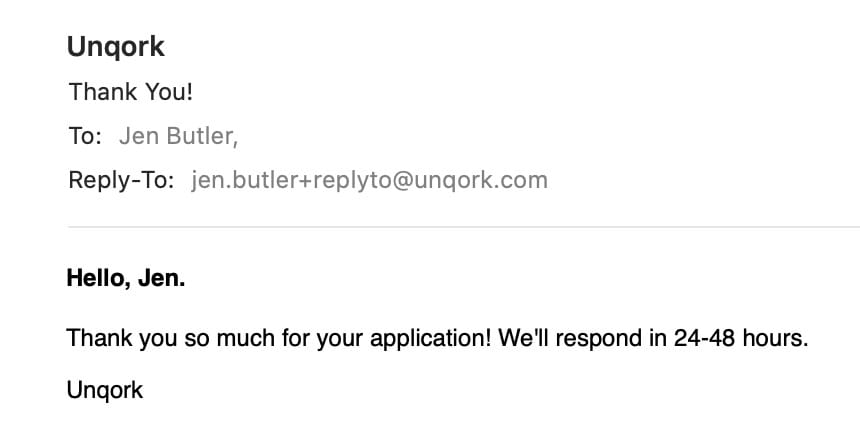The width and height of the screenshot is (860, 444).
Task: Select the Thank You! subject line
Action: [x=131, y=92]
